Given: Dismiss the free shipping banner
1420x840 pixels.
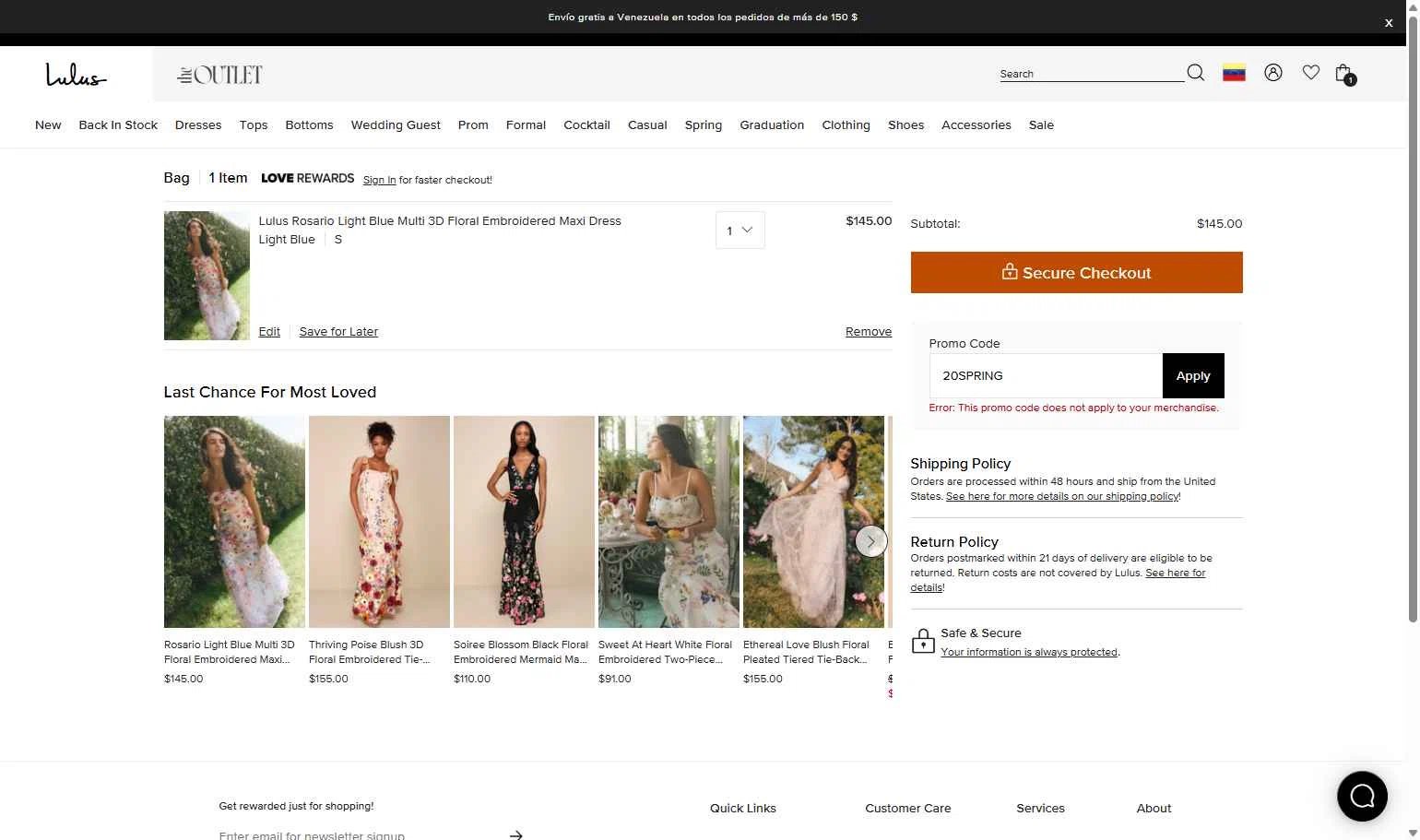Looking at the screenshot, I should 1389,23.
